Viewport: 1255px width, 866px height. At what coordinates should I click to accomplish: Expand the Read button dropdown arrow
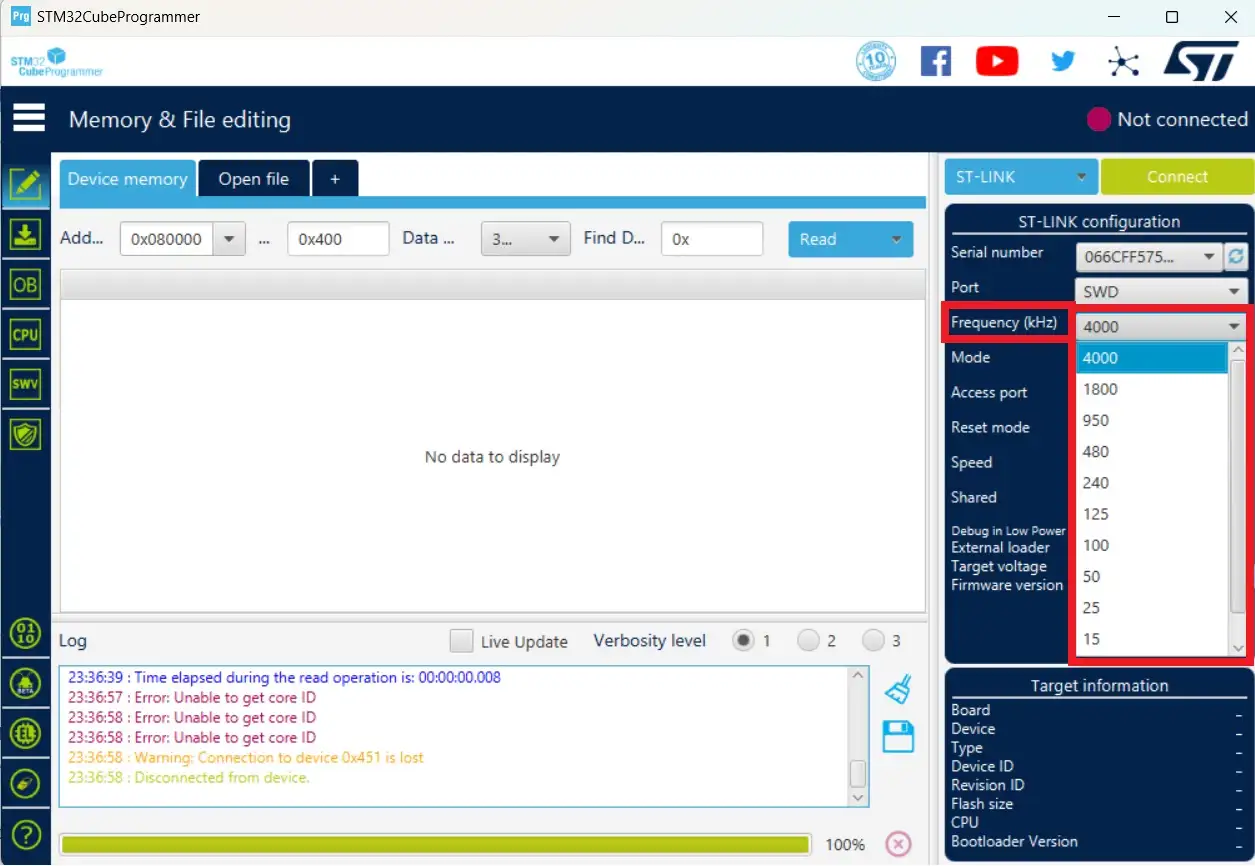click(x=896, y=239)
